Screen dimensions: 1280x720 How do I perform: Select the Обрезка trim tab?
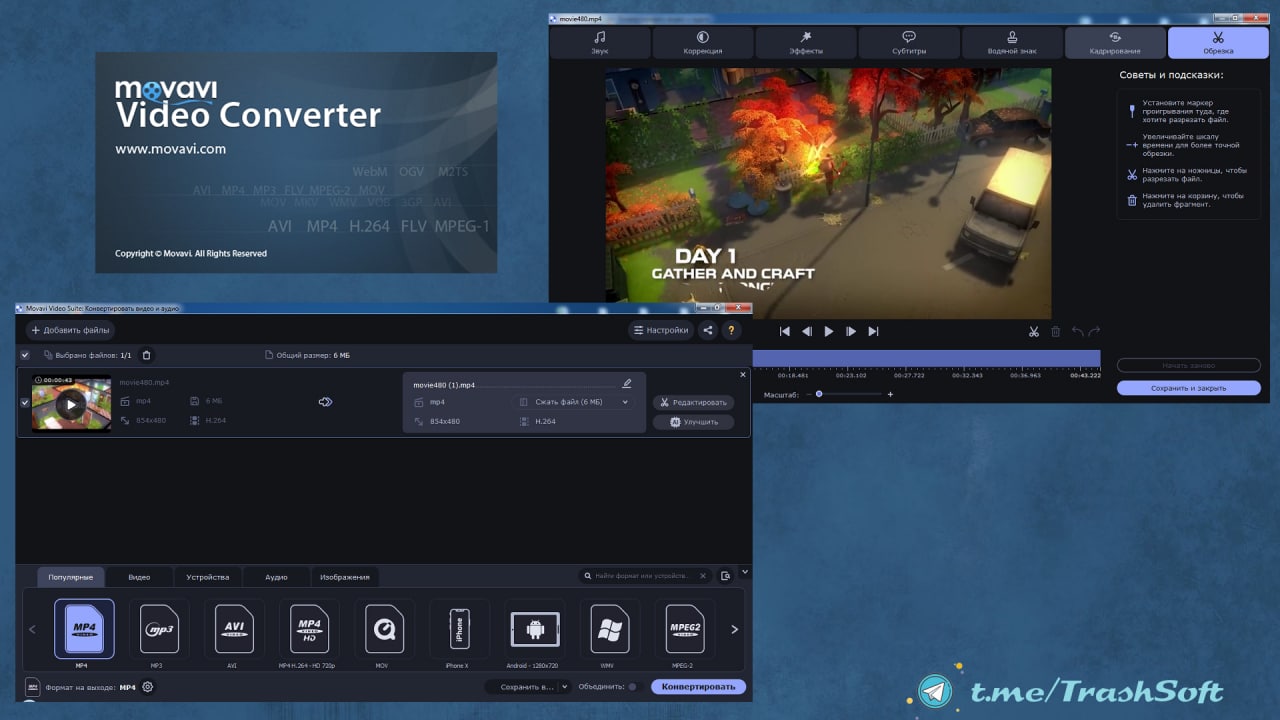[x=1218, y=43]
